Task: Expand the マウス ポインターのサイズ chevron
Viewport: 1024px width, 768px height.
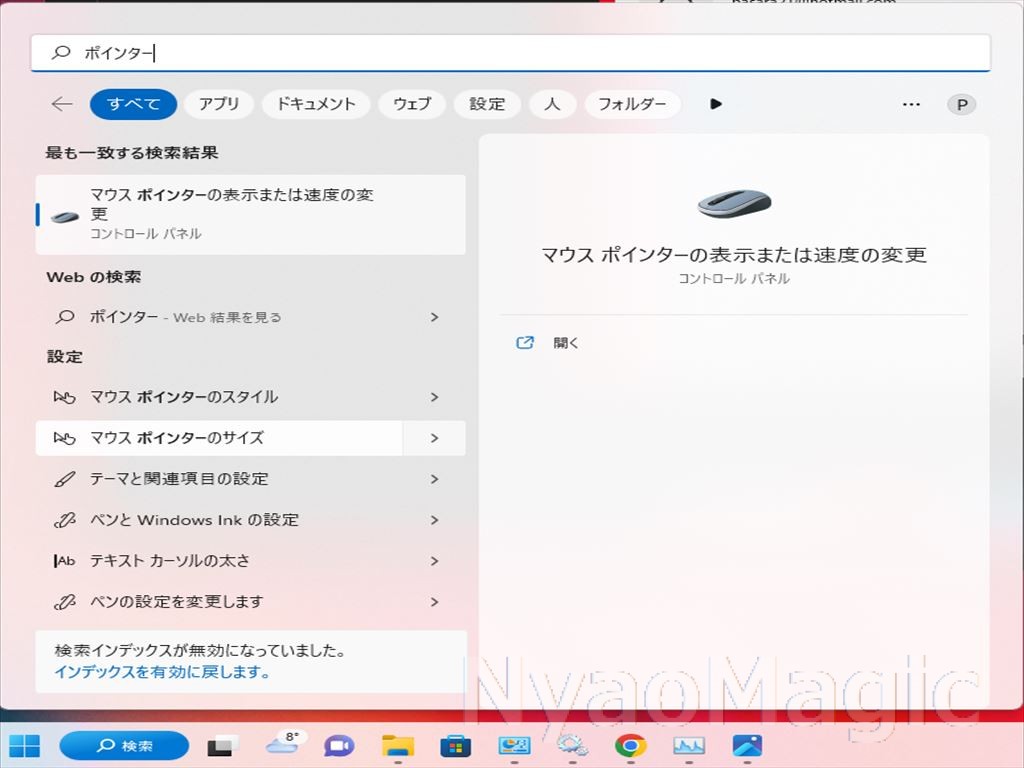Action: 434,438
